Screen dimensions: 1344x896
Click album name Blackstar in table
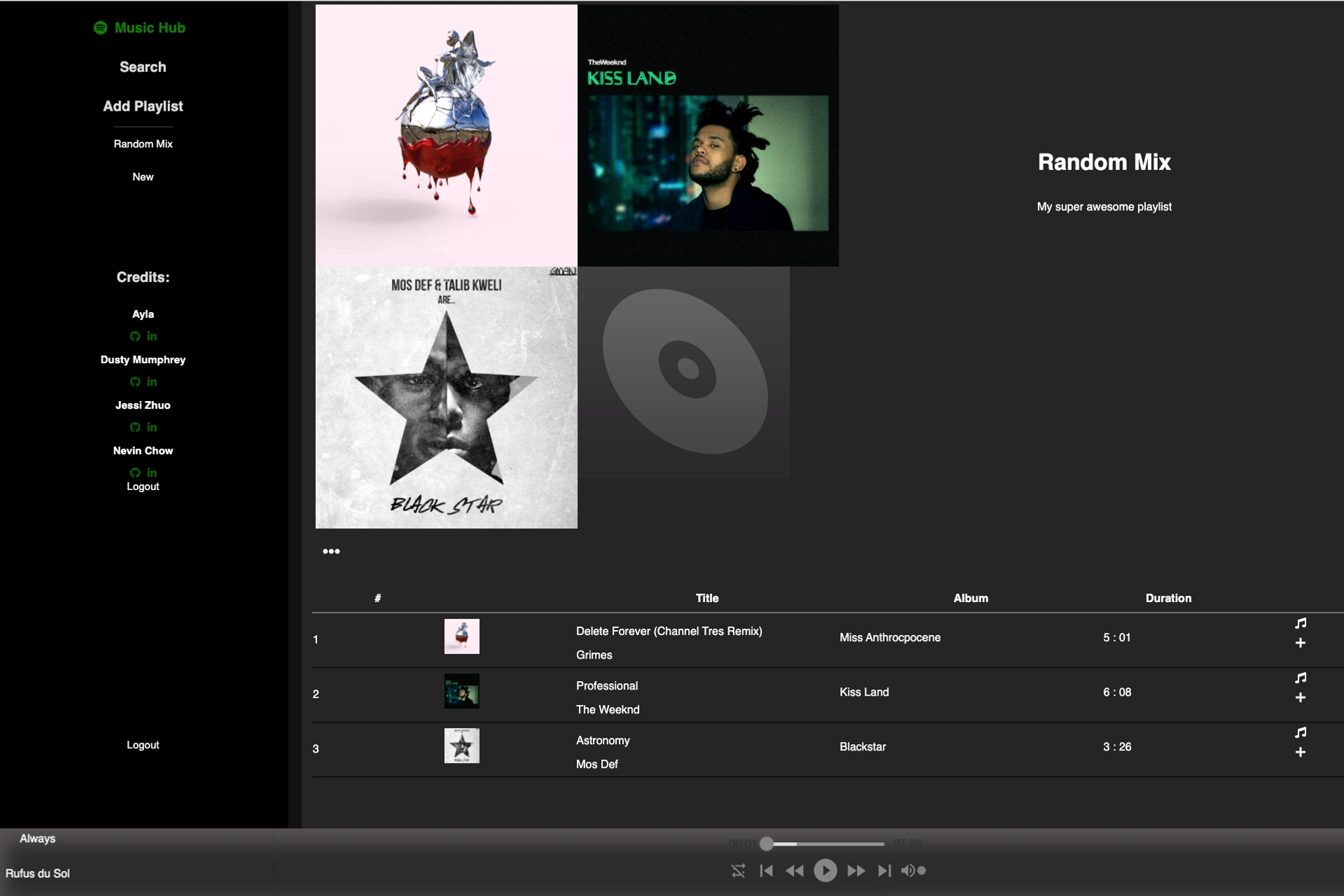tap(863, 747)
